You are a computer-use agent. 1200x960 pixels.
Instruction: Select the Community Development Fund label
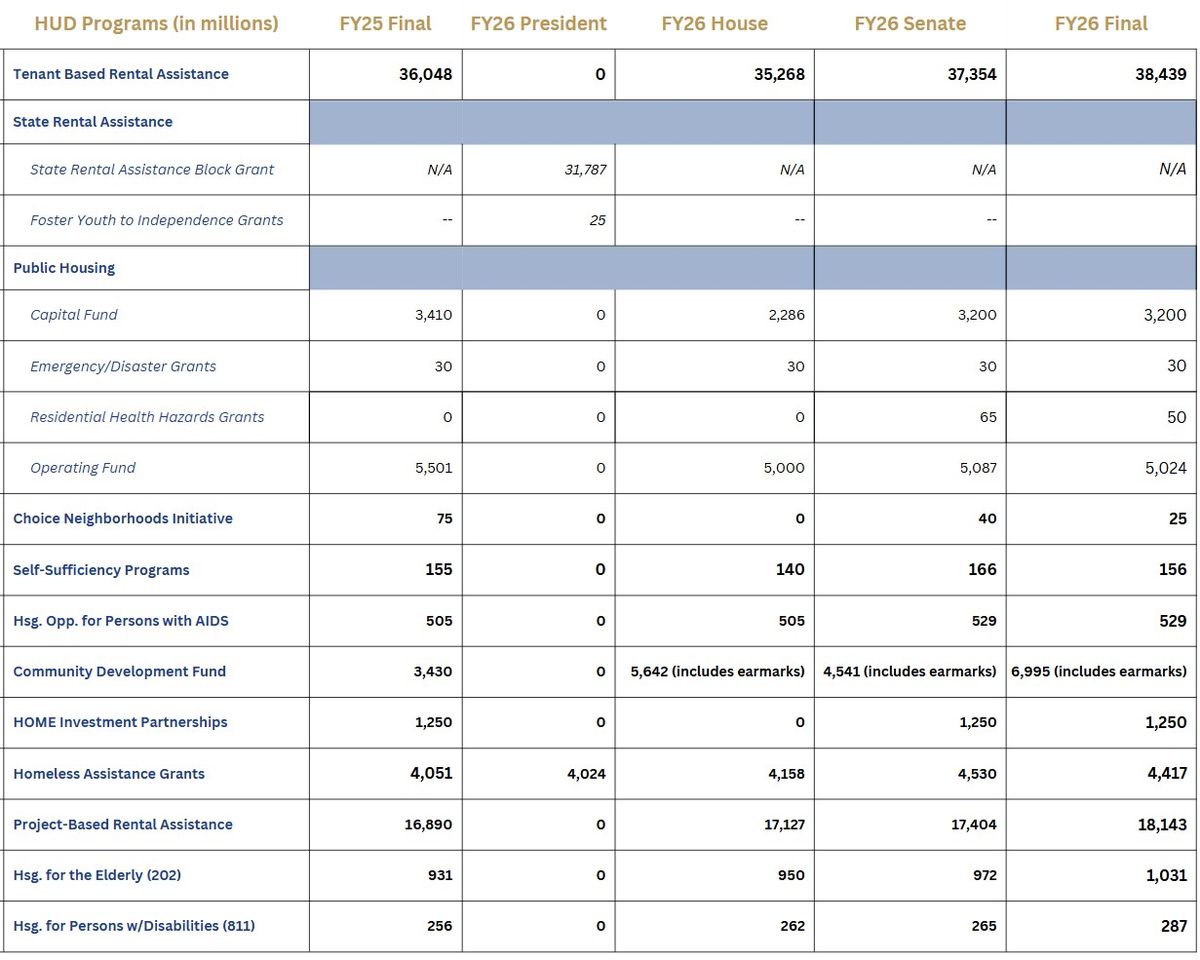119,672
